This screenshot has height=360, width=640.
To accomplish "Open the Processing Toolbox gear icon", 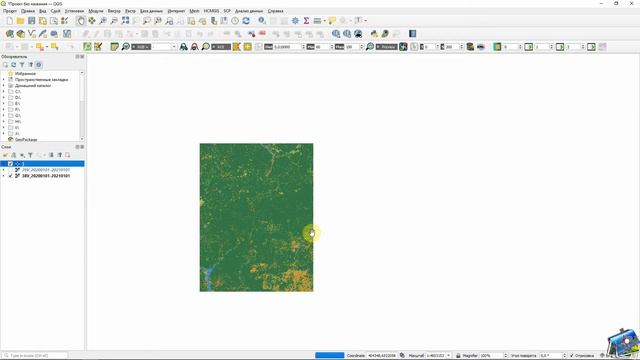I will click(x=295, y=21).
